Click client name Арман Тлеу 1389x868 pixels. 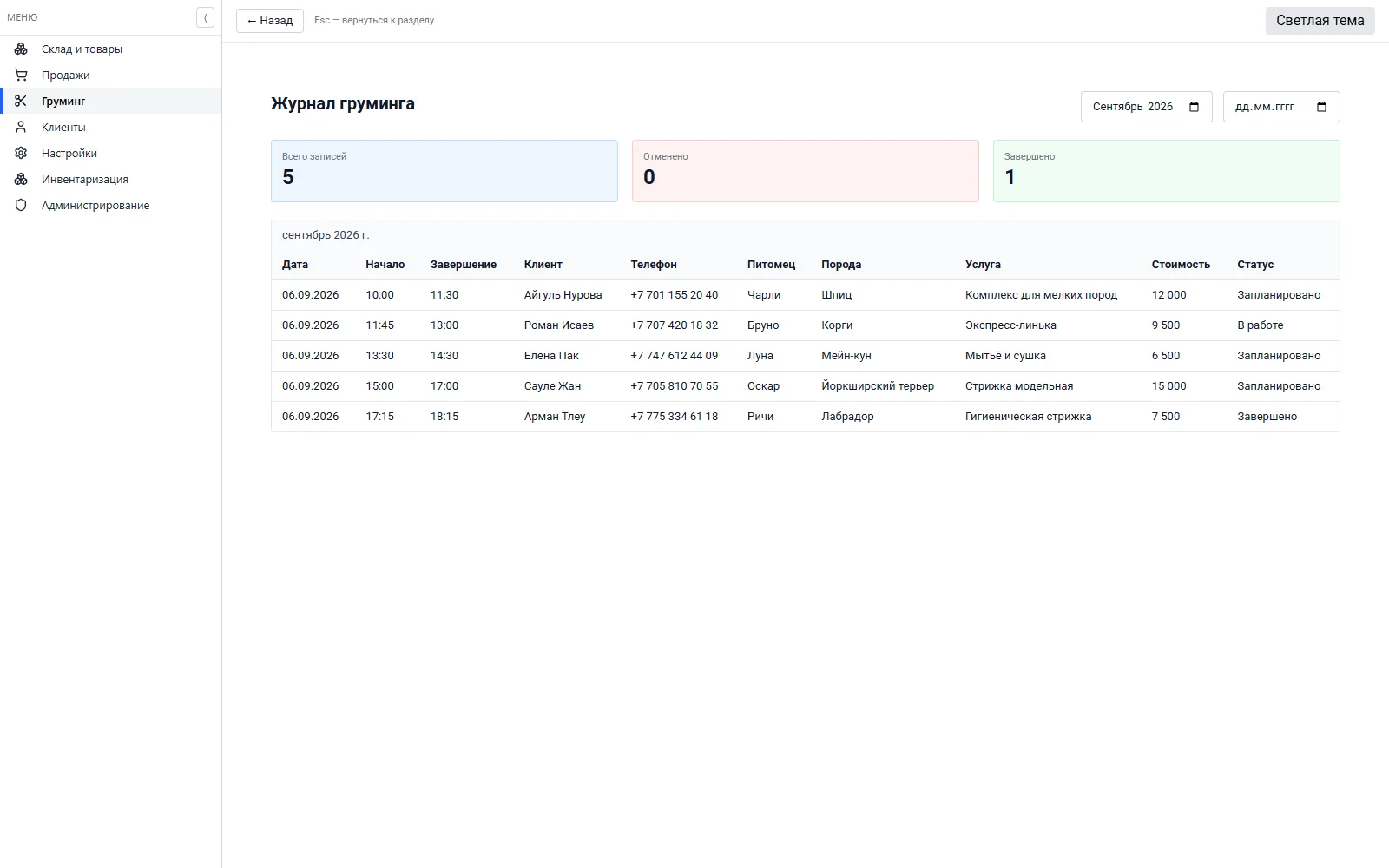pos(555,417)
